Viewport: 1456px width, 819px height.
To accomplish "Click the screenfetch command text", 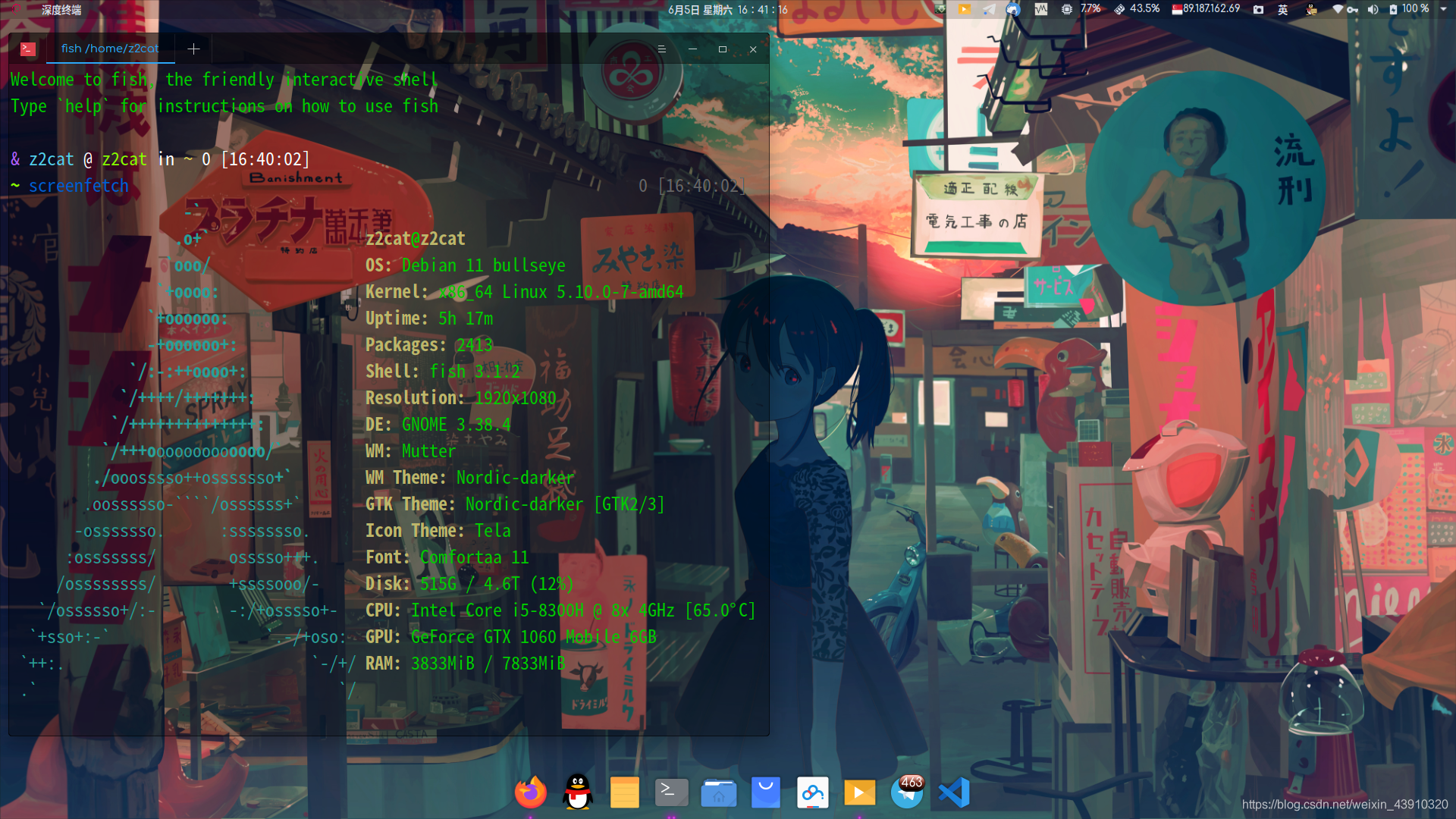I will (x=79, y=186).
